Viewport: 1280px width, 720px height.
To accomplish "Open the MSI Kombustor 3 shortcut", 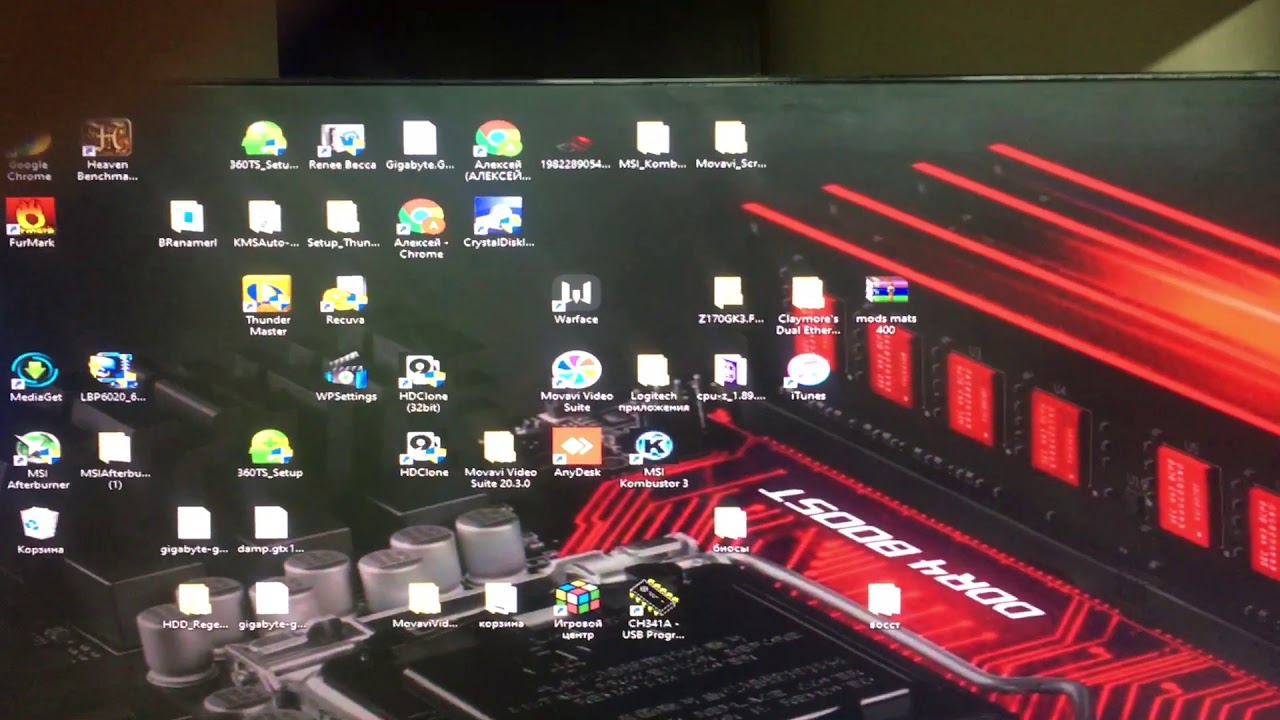I will (654, 460).
